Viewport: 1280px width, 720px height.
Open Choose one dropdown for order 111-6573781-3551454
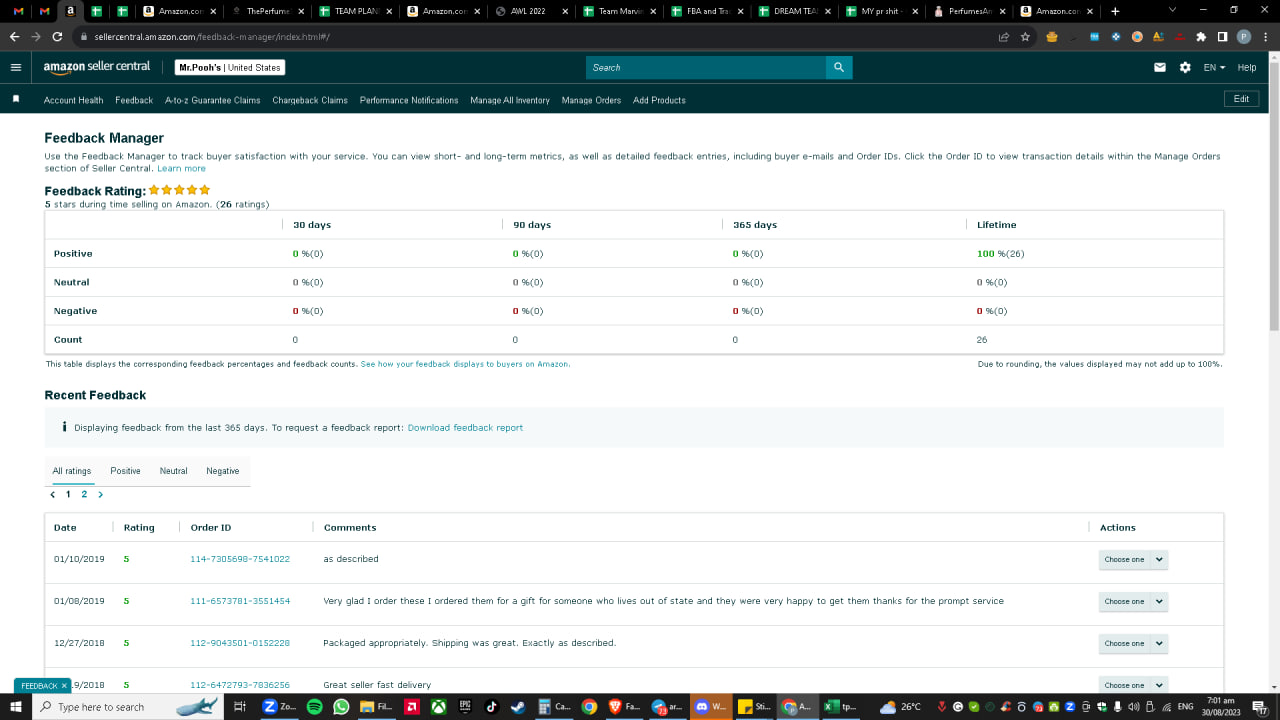pyautogui.click(x=1133, y=601)
